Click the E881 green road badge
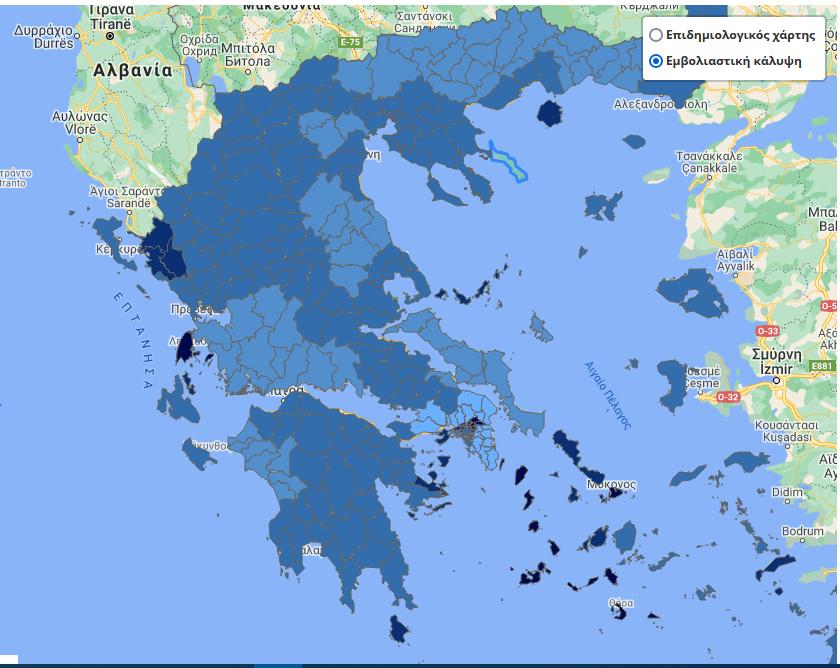The height and width of the screenshot is (668, 840). 822,366
